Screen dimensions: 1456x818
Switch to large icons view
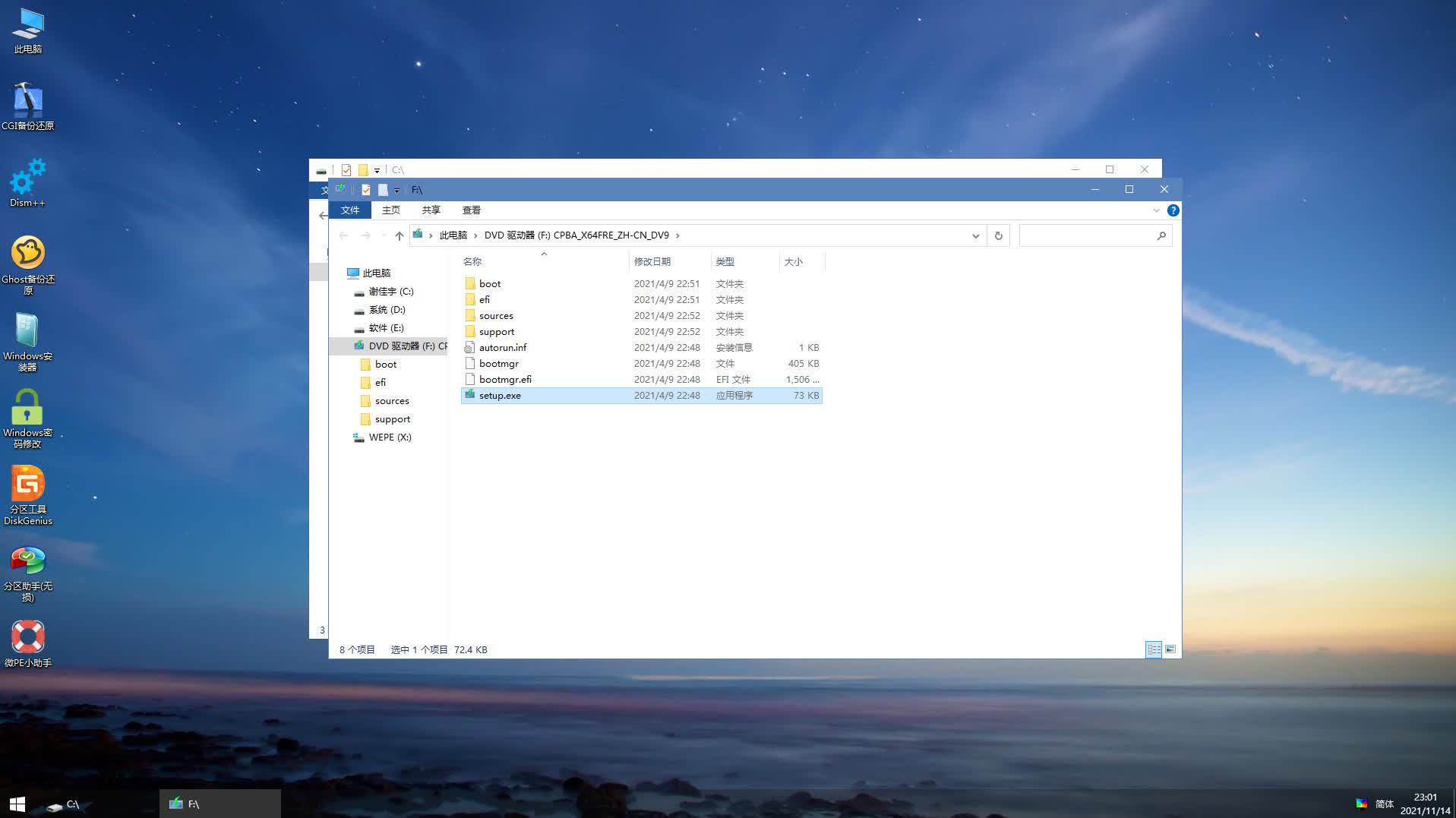pos(1170,649)
